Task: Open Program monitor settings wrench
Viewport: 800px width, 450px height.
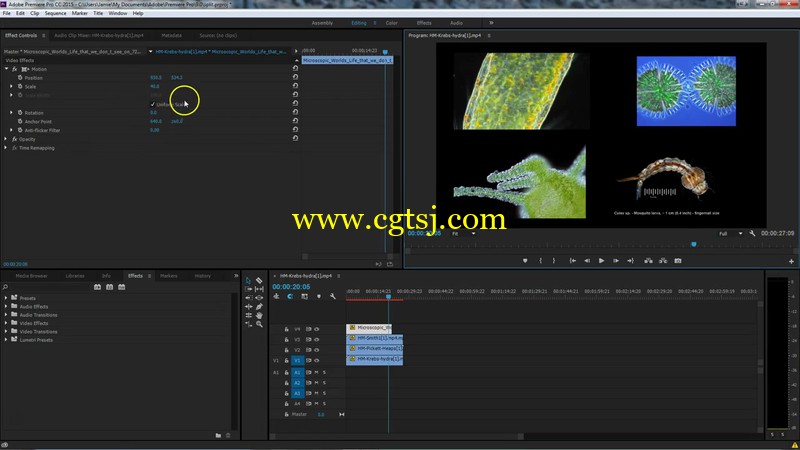Action: click(x=752, y=233)
